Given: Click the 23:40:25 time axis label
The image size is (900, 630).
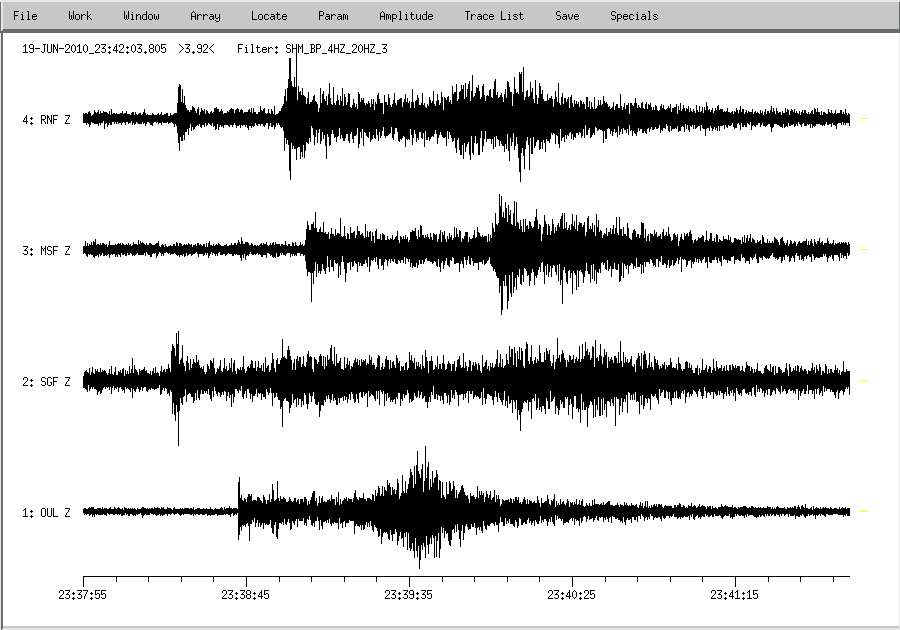Looking at the screenshot, I should coord(572,594).
